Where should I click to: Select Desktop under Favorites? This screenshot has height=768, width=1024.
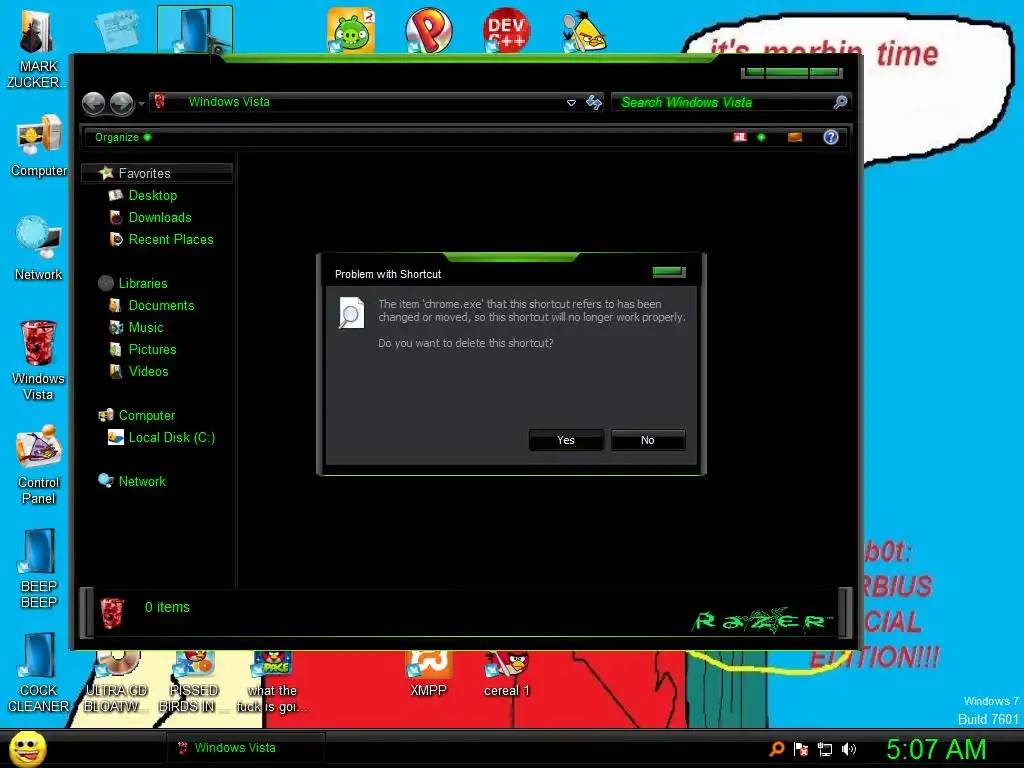pyautogui.click(x=153, y=195)
